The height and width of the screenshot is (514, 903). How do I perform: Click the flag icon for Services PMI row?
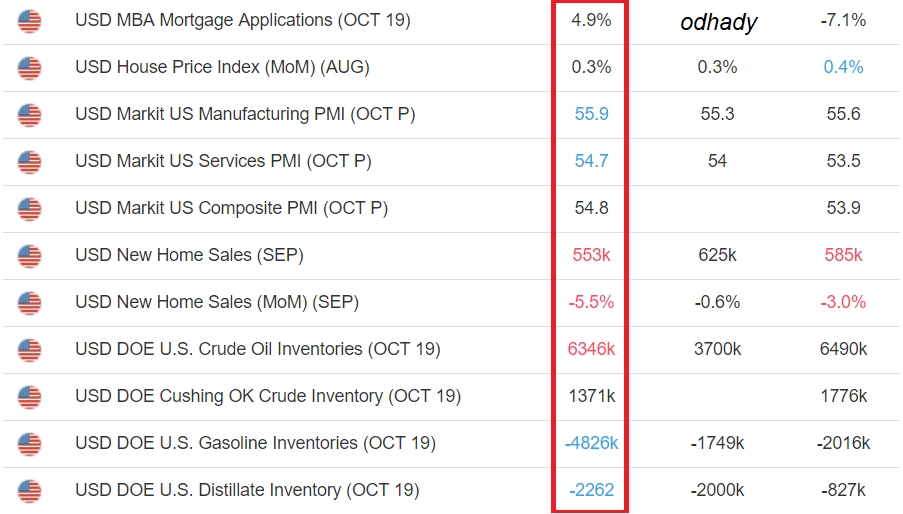coord(29,162)
